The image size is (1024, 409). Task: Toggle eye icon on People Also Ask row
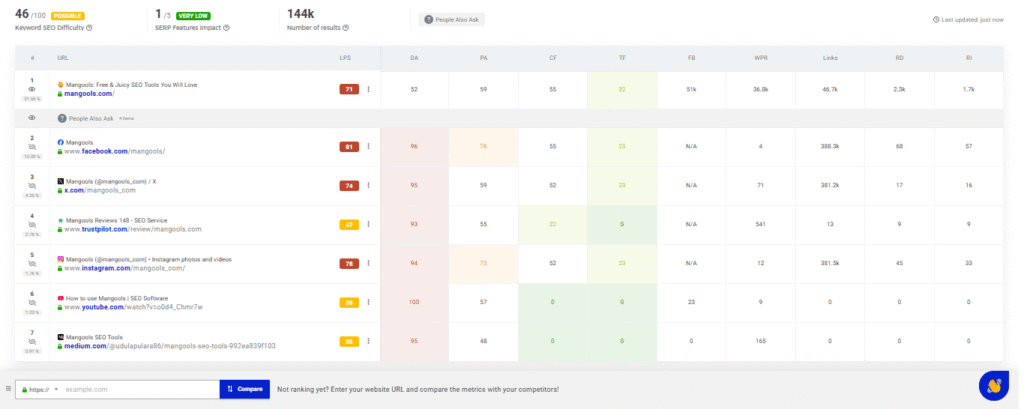tap(32, 118)
